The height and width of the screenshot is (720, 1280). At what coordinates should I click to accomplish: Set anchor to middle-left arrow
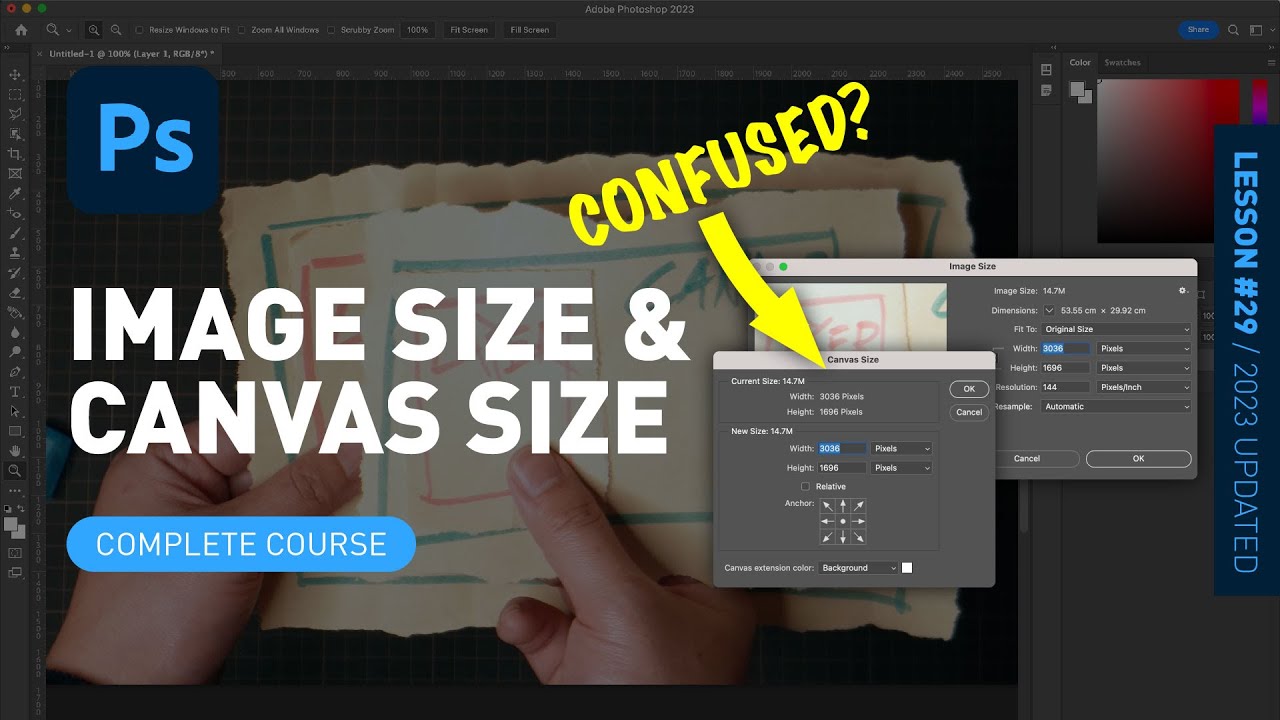[827, 522]
